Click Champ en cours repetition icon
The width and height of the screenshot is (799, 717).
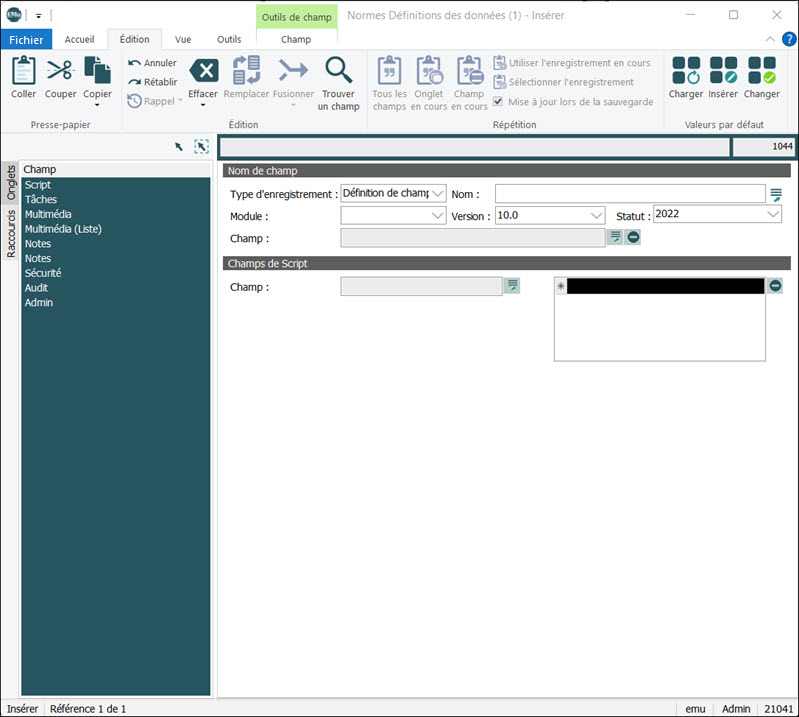(469, 70)
